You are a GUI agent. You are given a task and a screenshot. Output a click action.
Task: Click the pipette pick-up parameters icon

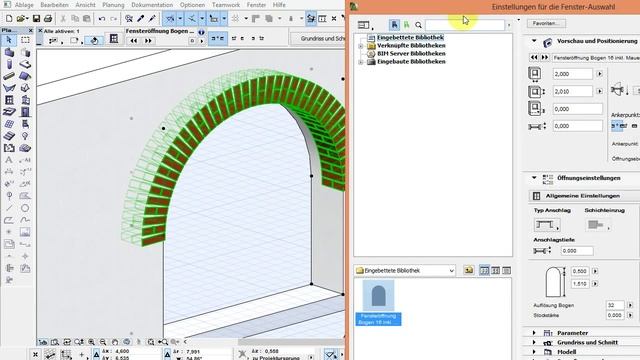click(140, 18)
